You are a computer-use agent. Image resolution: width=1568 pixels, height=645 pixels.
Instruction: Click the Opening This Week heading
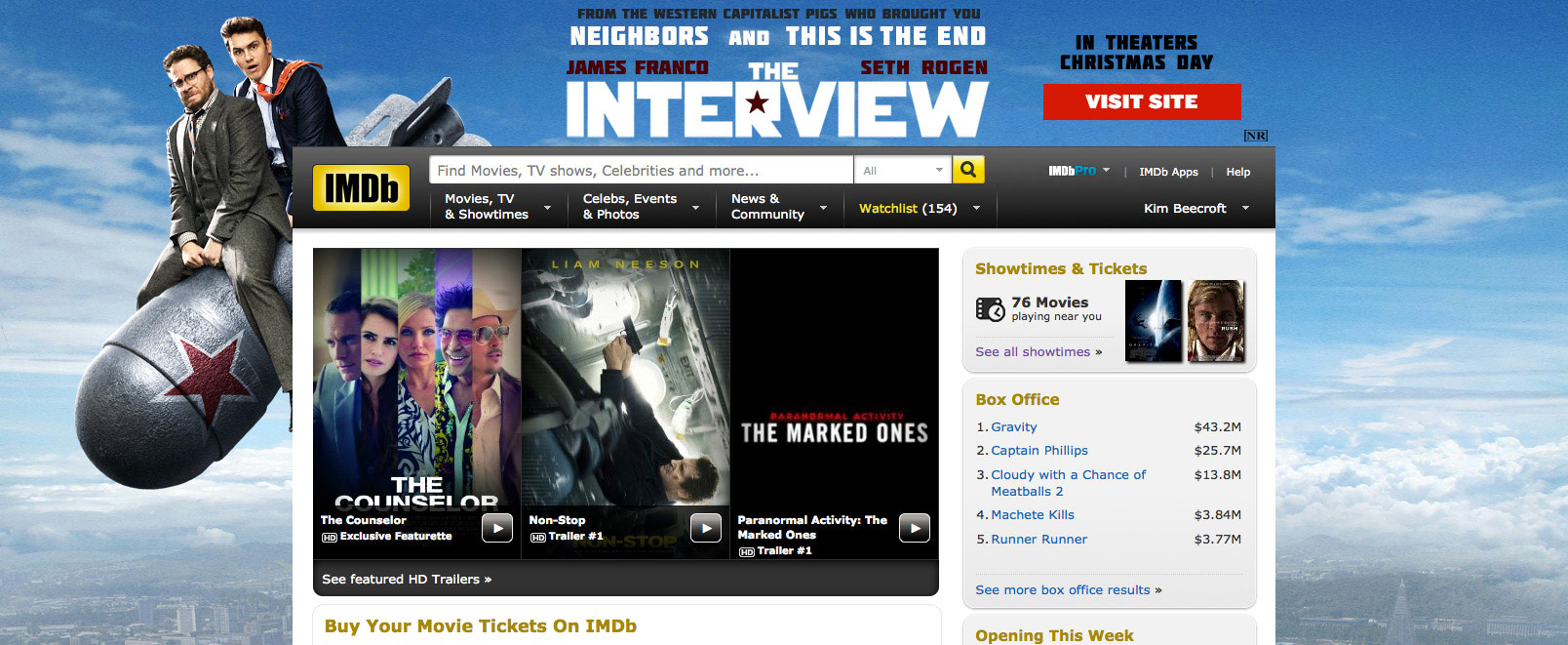[1054, 635]
